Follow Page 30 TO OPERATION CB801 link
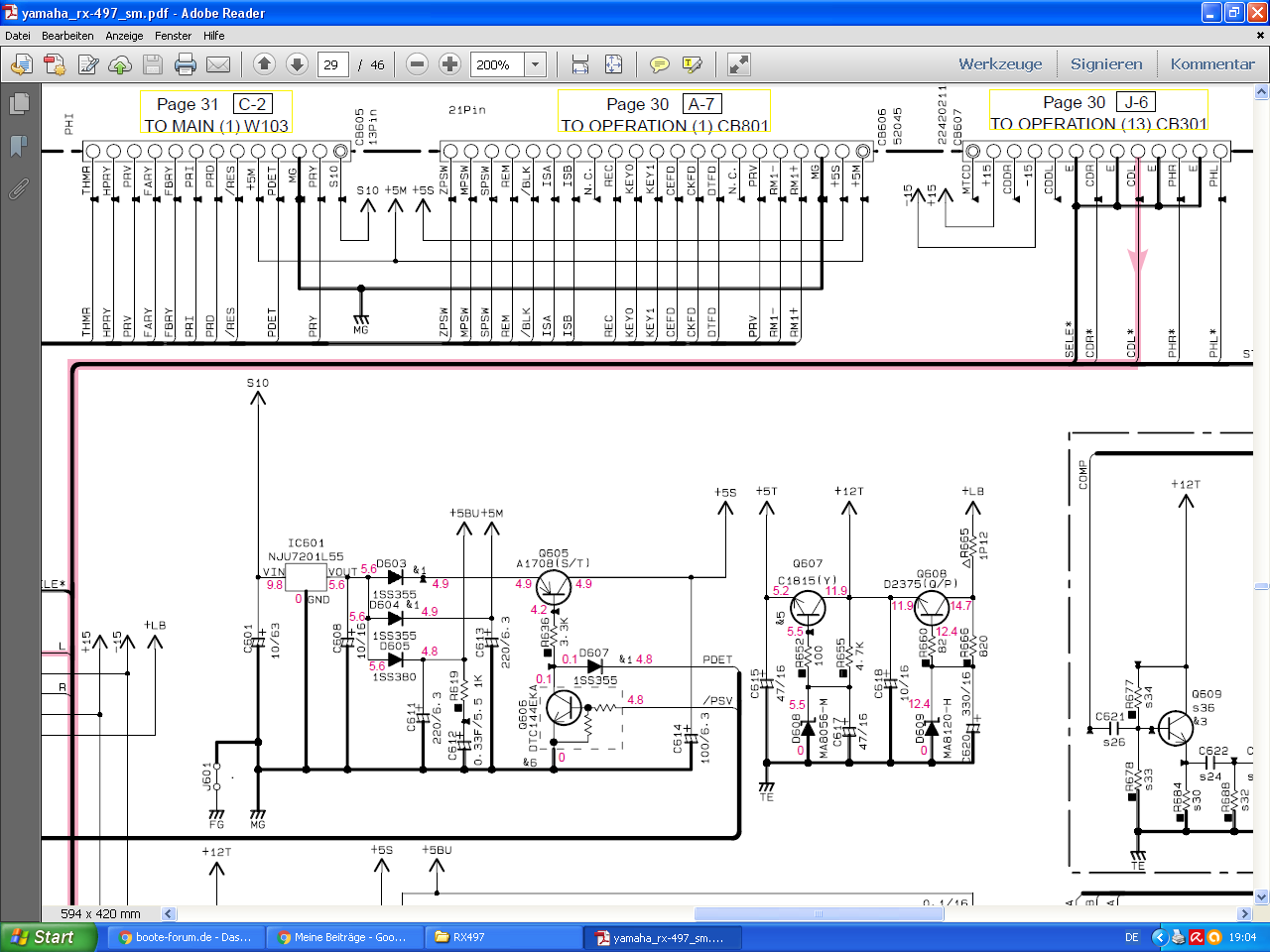 click(664, 113)
